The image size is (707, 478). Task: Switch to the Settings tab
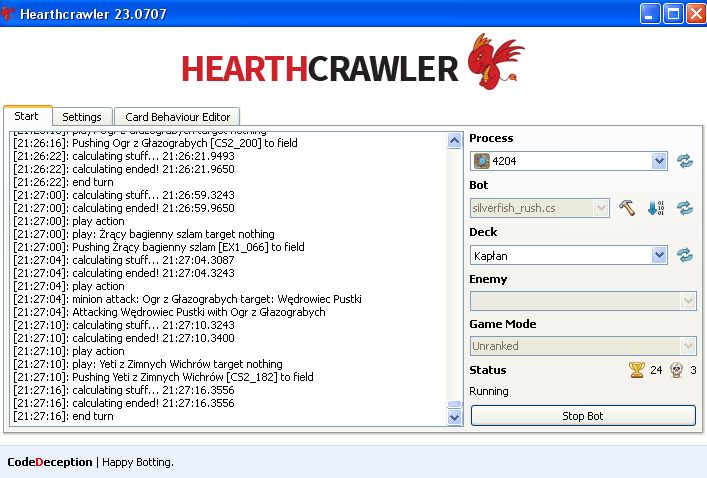82,117
